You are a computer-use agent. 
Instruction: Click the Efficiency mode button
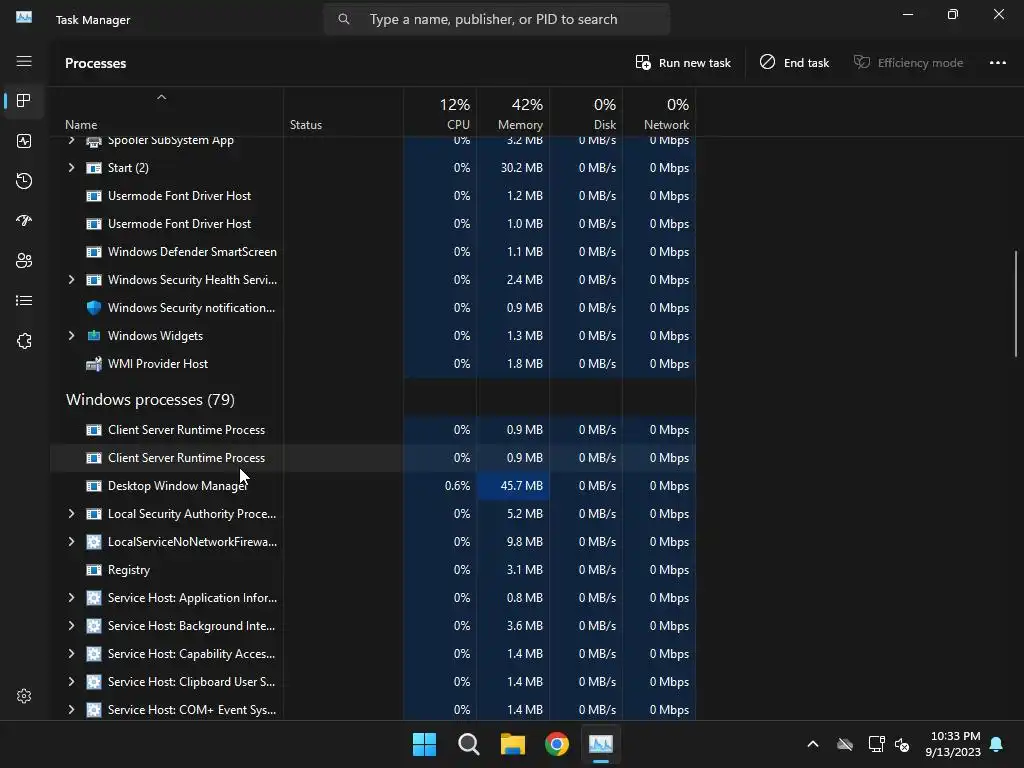pyautogui.click(x=908, y=63)
